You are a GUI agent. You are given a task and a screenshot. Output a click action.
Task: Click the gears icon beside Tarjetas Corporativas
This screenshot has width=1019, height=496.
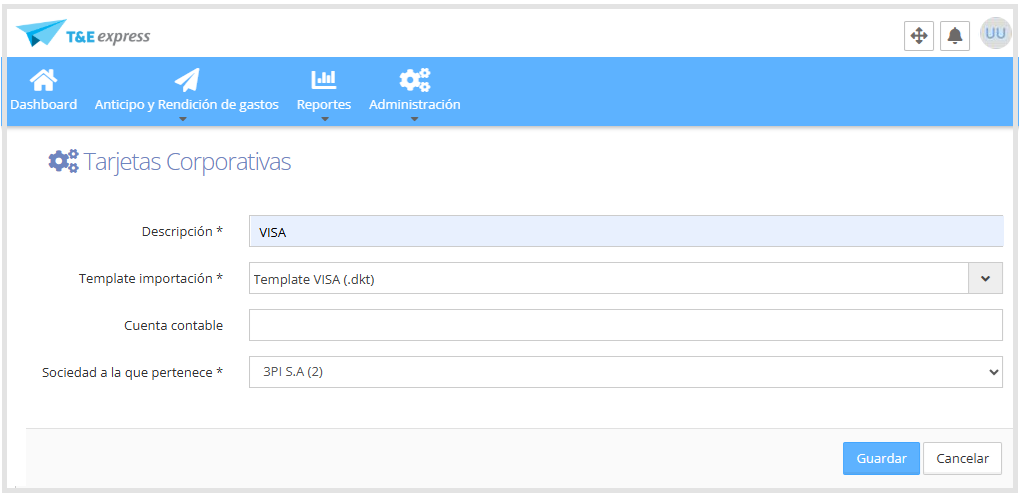63,161
